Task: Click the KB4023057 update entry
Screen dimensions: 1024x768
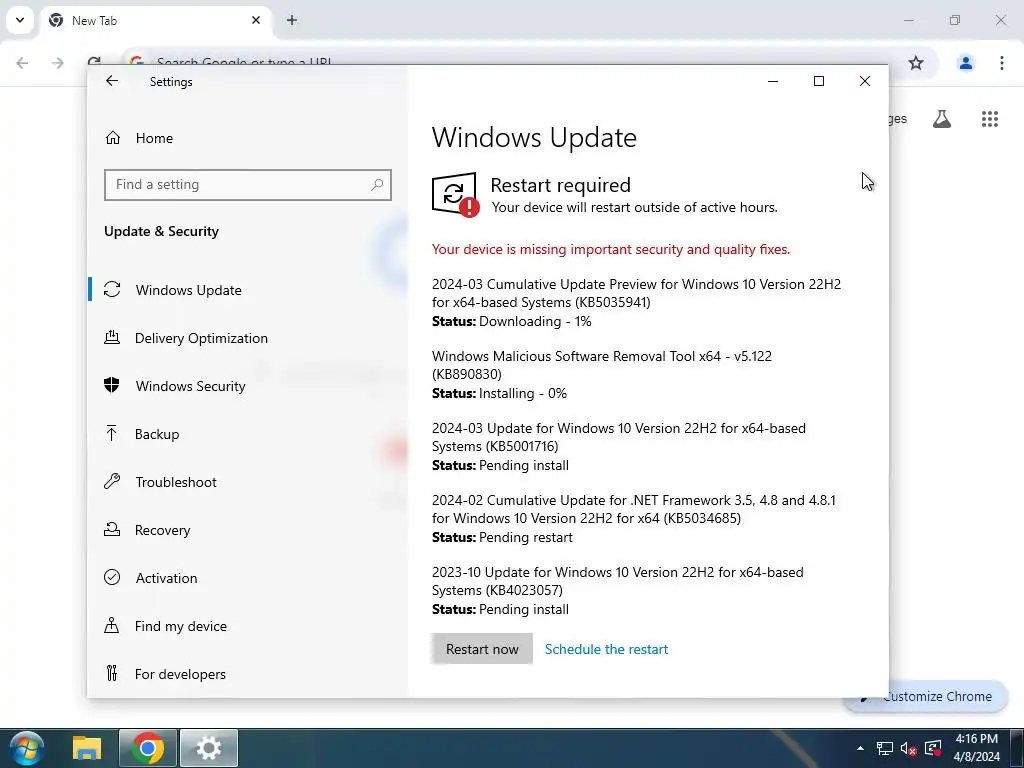Action: [617, 590]
